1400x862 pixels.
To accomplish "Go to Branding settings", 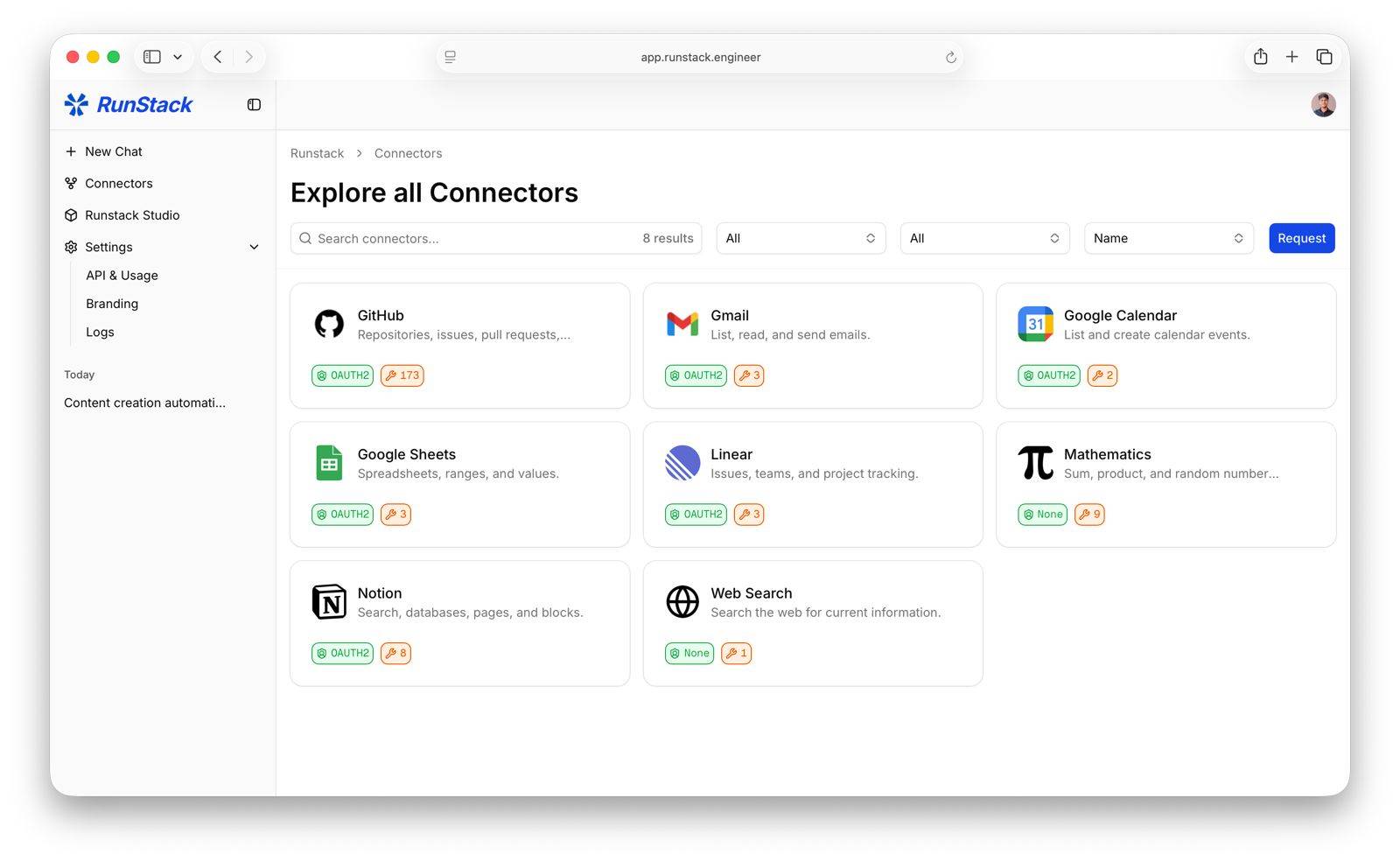I will pos(112,304).
